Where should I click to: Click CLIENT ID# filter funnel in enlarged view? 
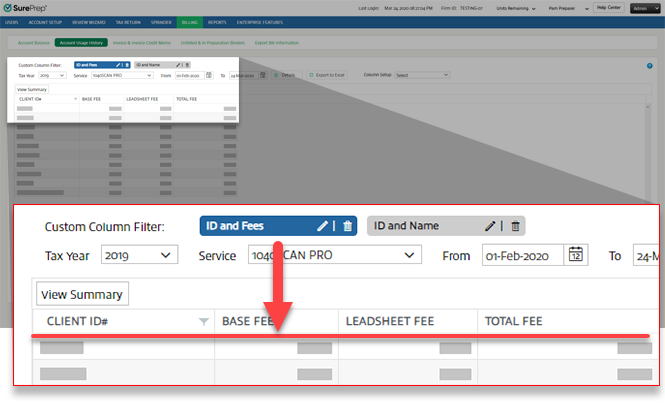(x=204, y=322)
